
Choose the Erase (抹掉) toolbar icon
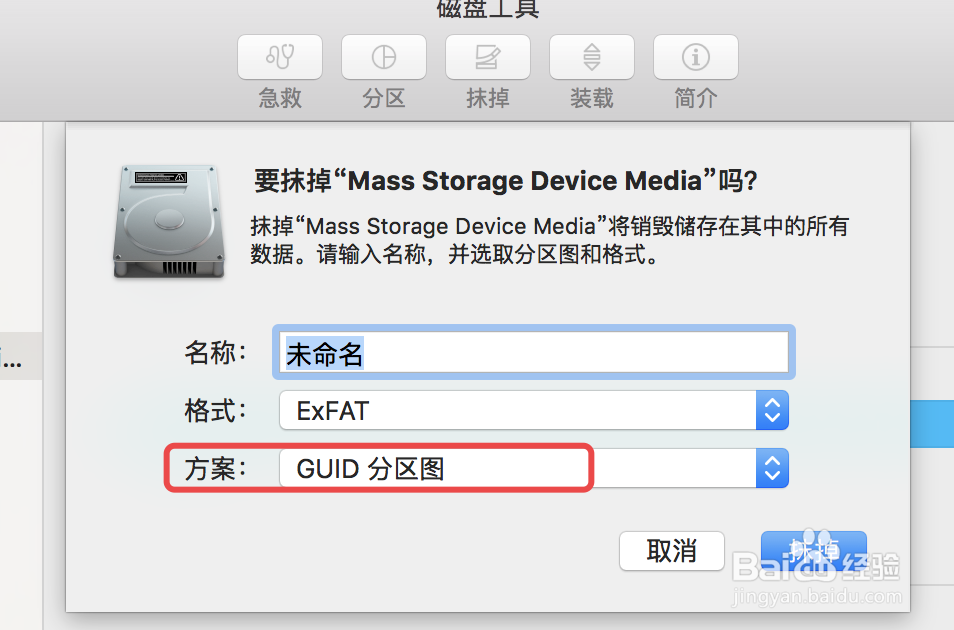click(488, 57)
